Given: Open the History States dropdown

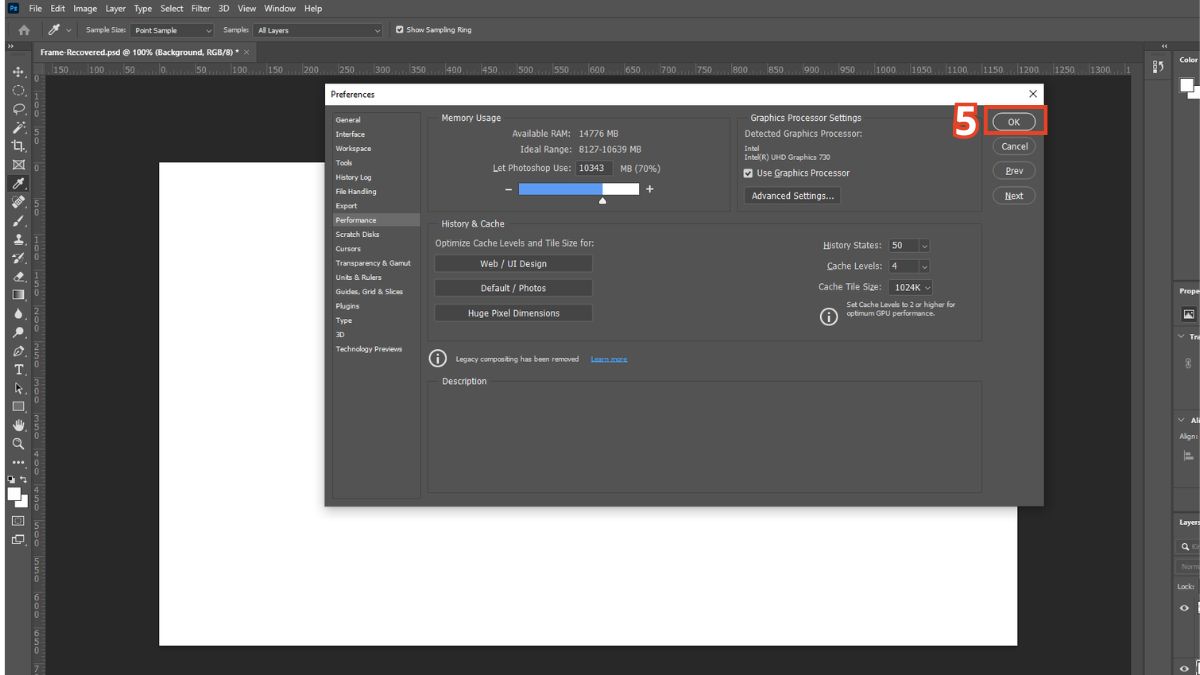Looking at the screenshot, I should tap(909, 245).
